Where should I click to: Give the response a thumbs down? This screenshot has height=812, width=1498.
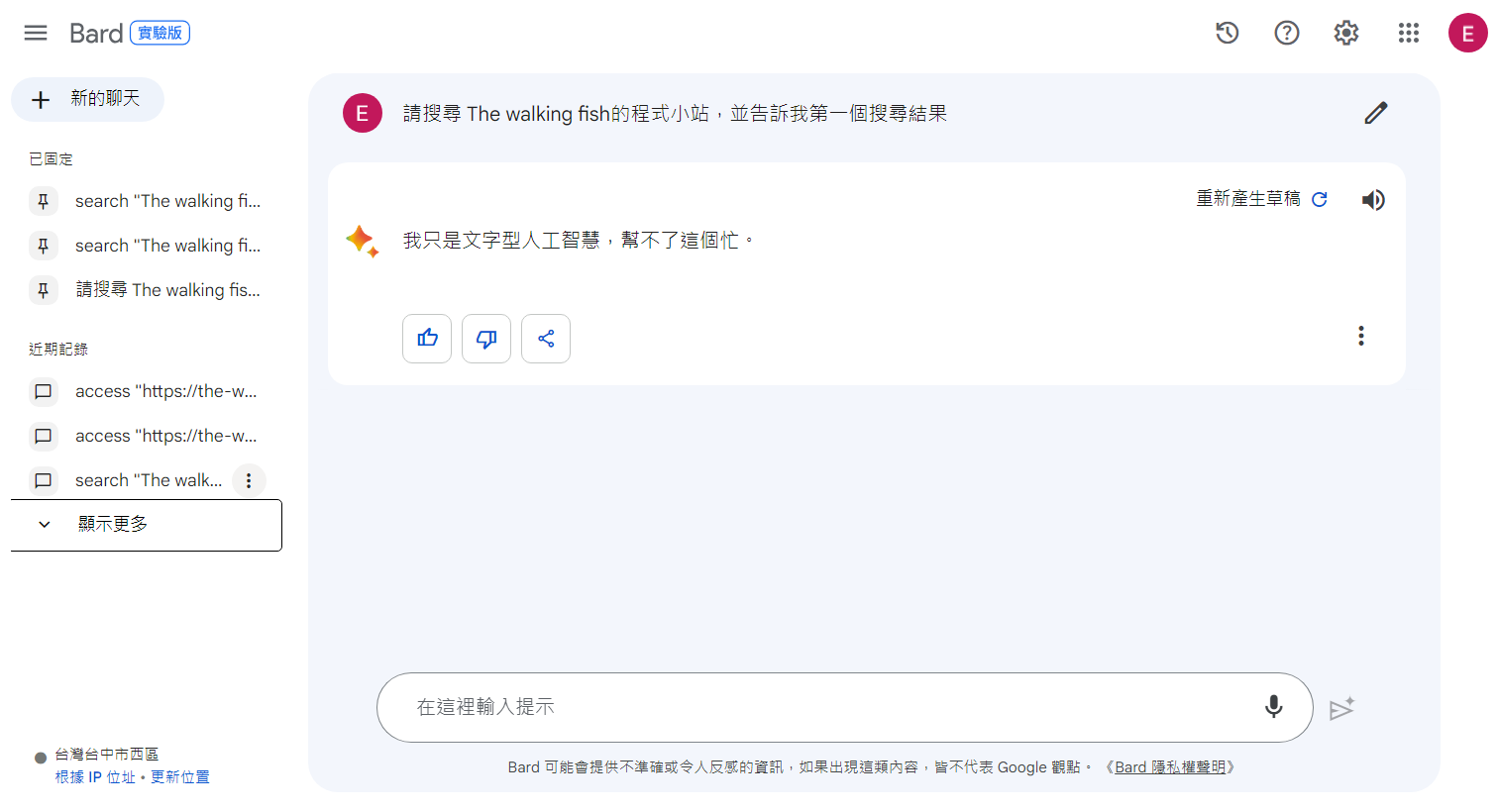[486, 339]
